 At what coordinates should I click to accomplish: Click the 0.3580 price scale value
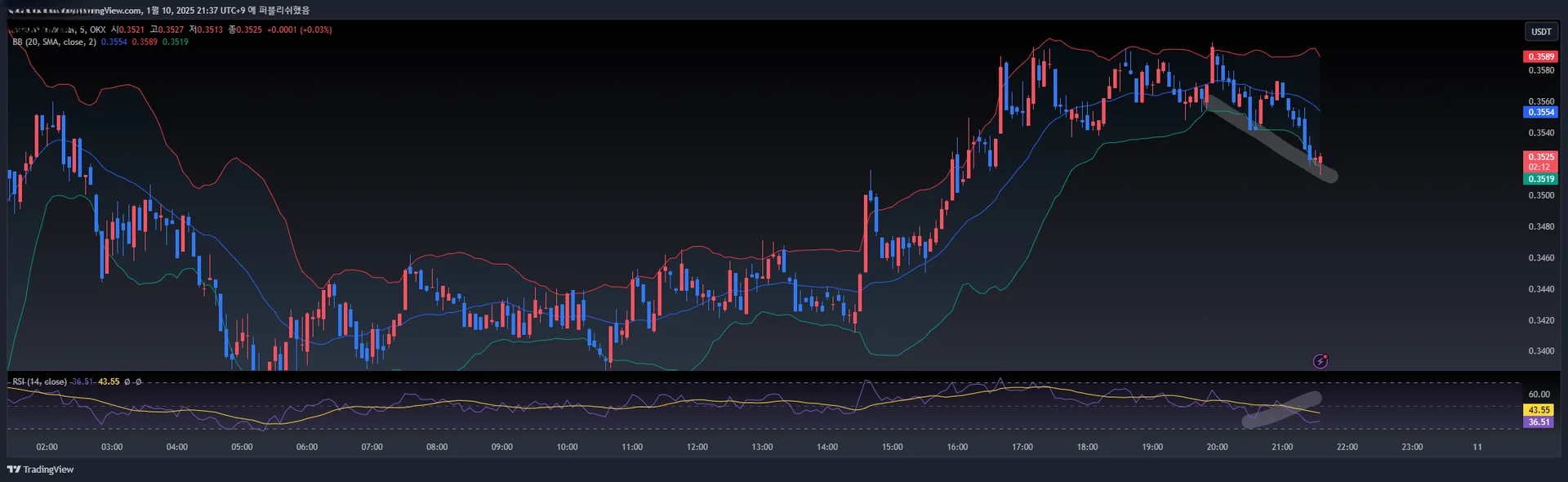tap(1541, 70)
